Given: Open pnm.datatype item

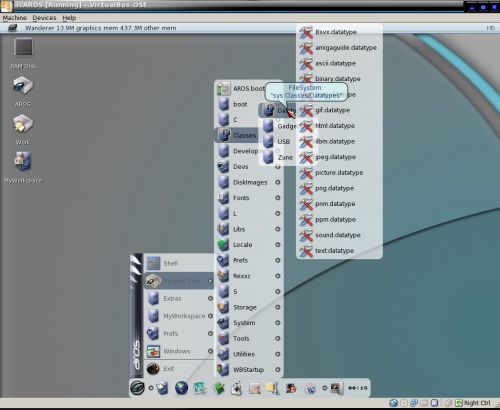Looking at the screenshot, I should click(x=339, y=204).
